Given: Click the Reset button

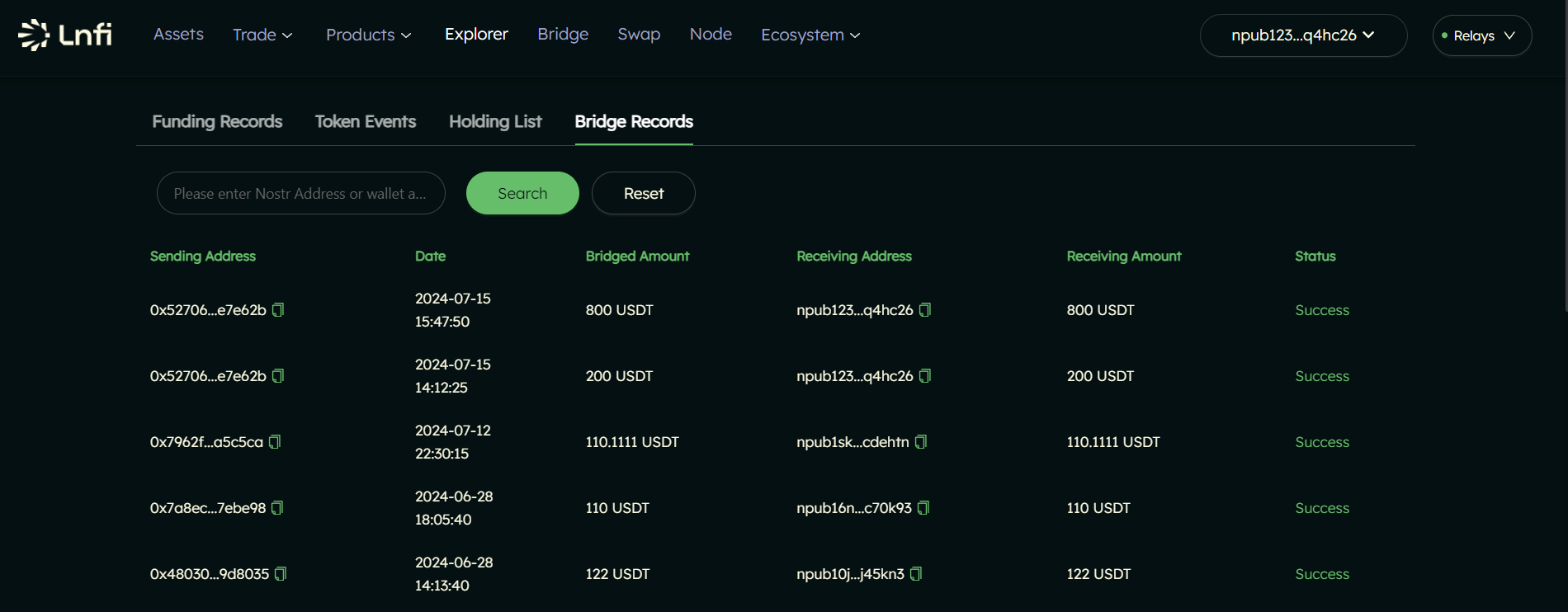Looking at the screenshot, I should (x=643, y=193).
